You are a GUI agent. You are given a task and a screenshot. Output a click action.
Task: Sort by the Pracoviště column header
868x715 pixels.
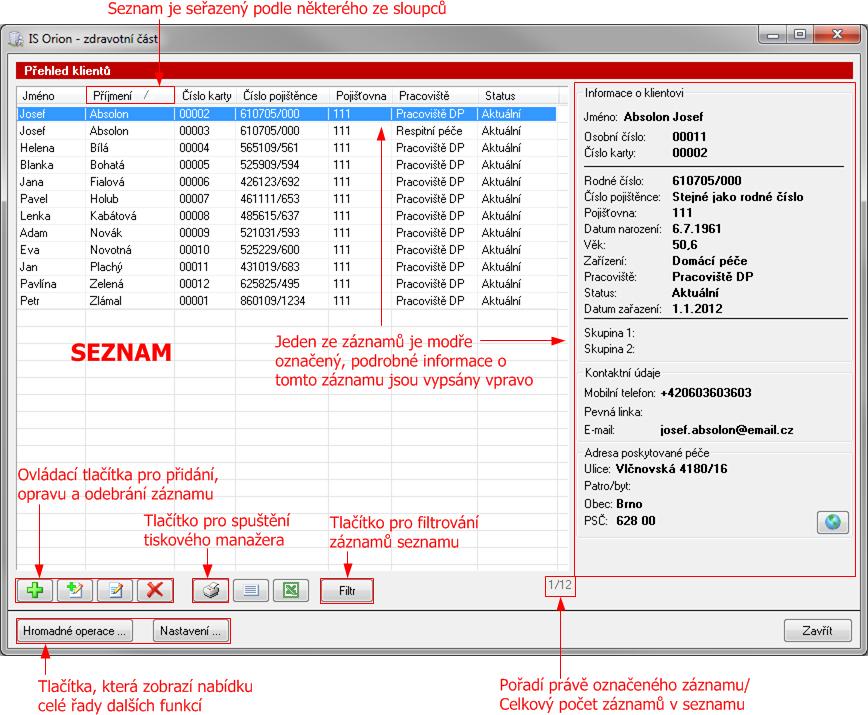435,96
